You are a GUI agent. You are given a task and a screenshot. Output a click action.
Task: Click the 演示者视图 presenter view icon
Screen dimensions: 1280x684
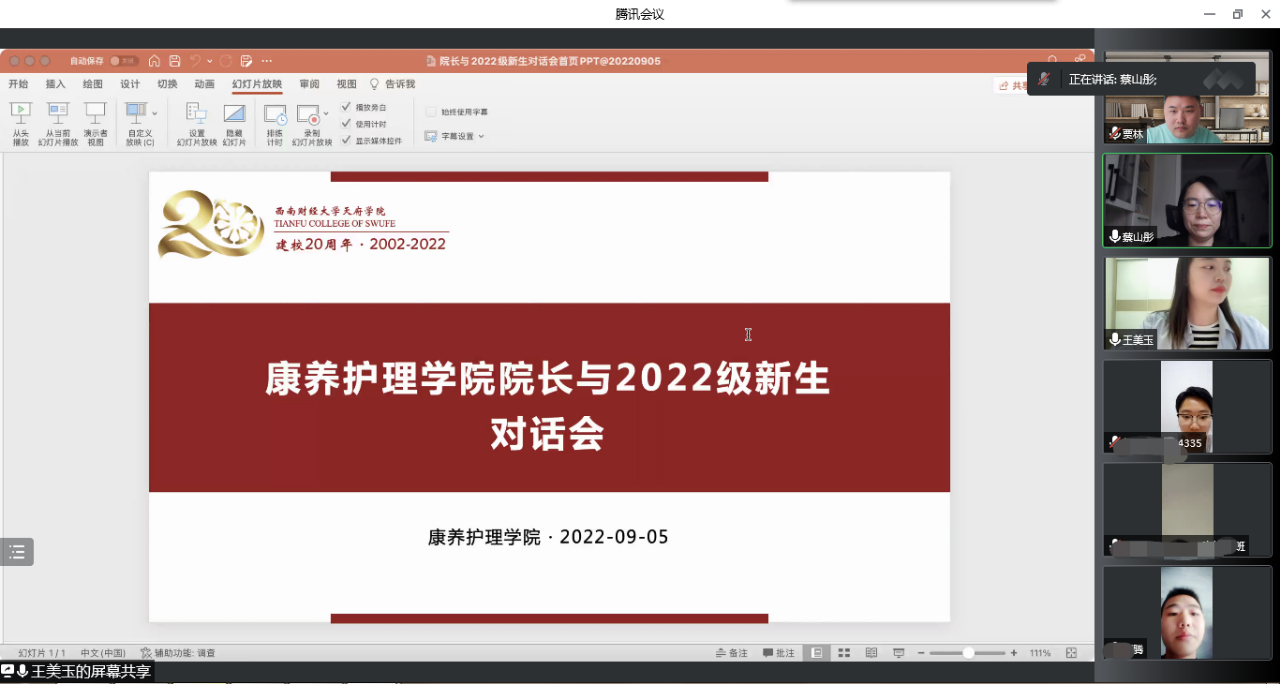[95, 113]
